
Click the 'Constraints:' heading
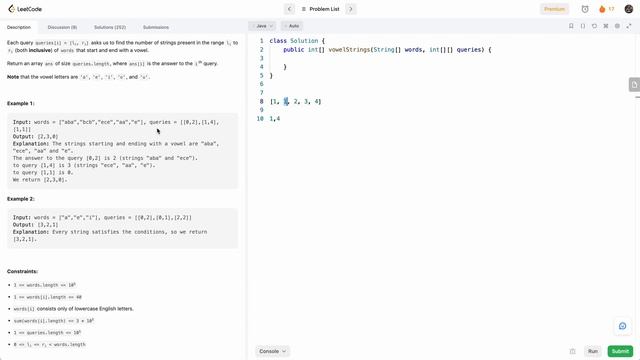coord(22,271)
